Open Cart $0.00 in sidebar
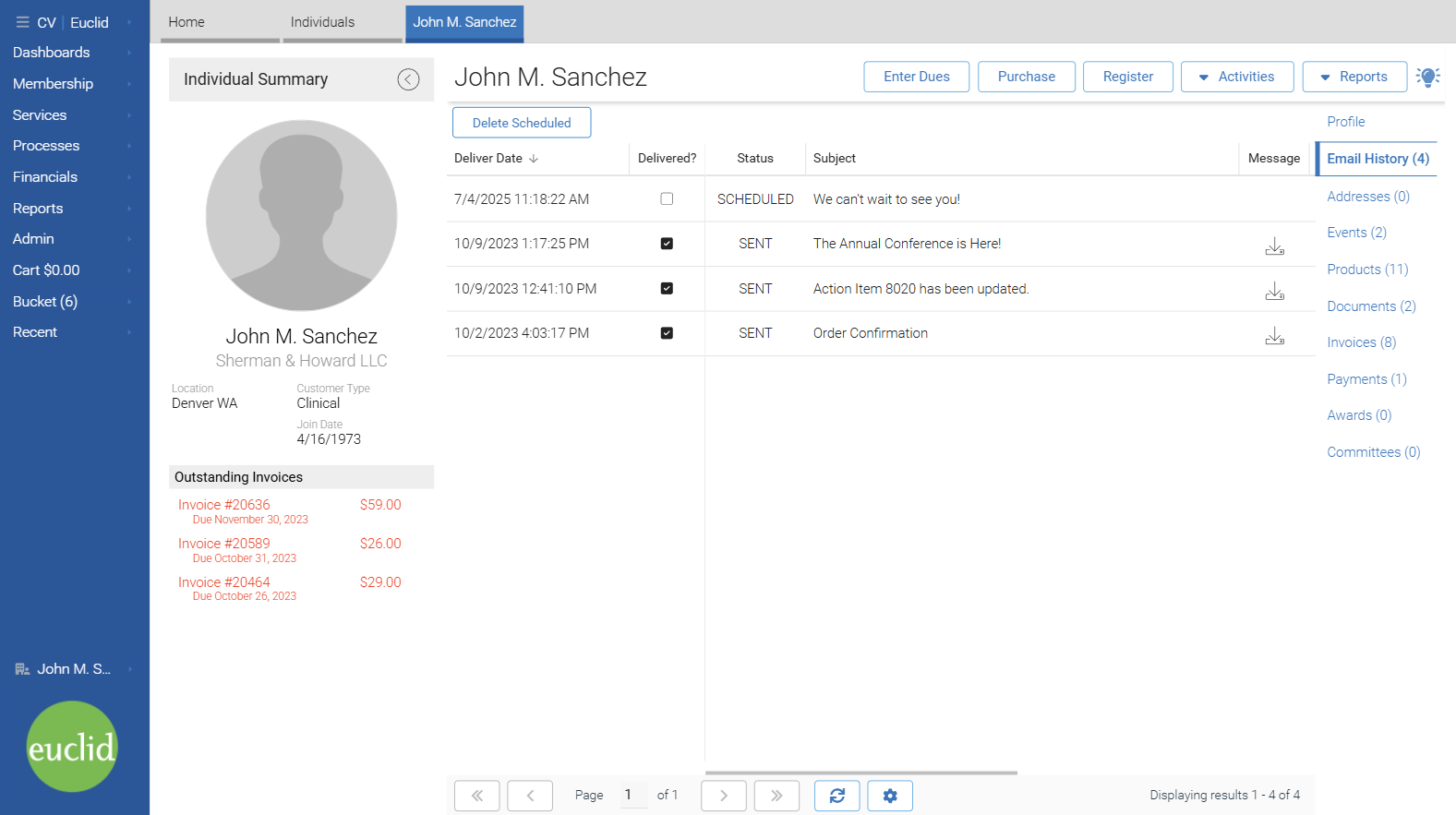This screenshot has width=1456, height=815. point(72,270)
